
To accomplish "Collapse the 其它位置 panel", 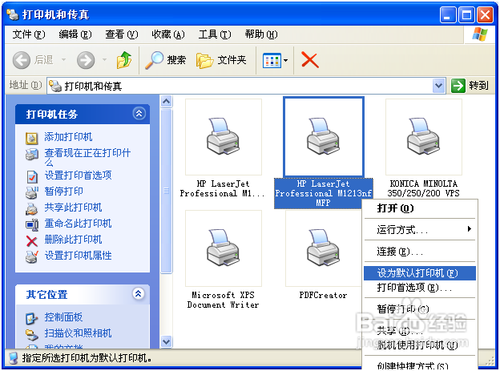I will pyautogui.click(x=138, y=294).
